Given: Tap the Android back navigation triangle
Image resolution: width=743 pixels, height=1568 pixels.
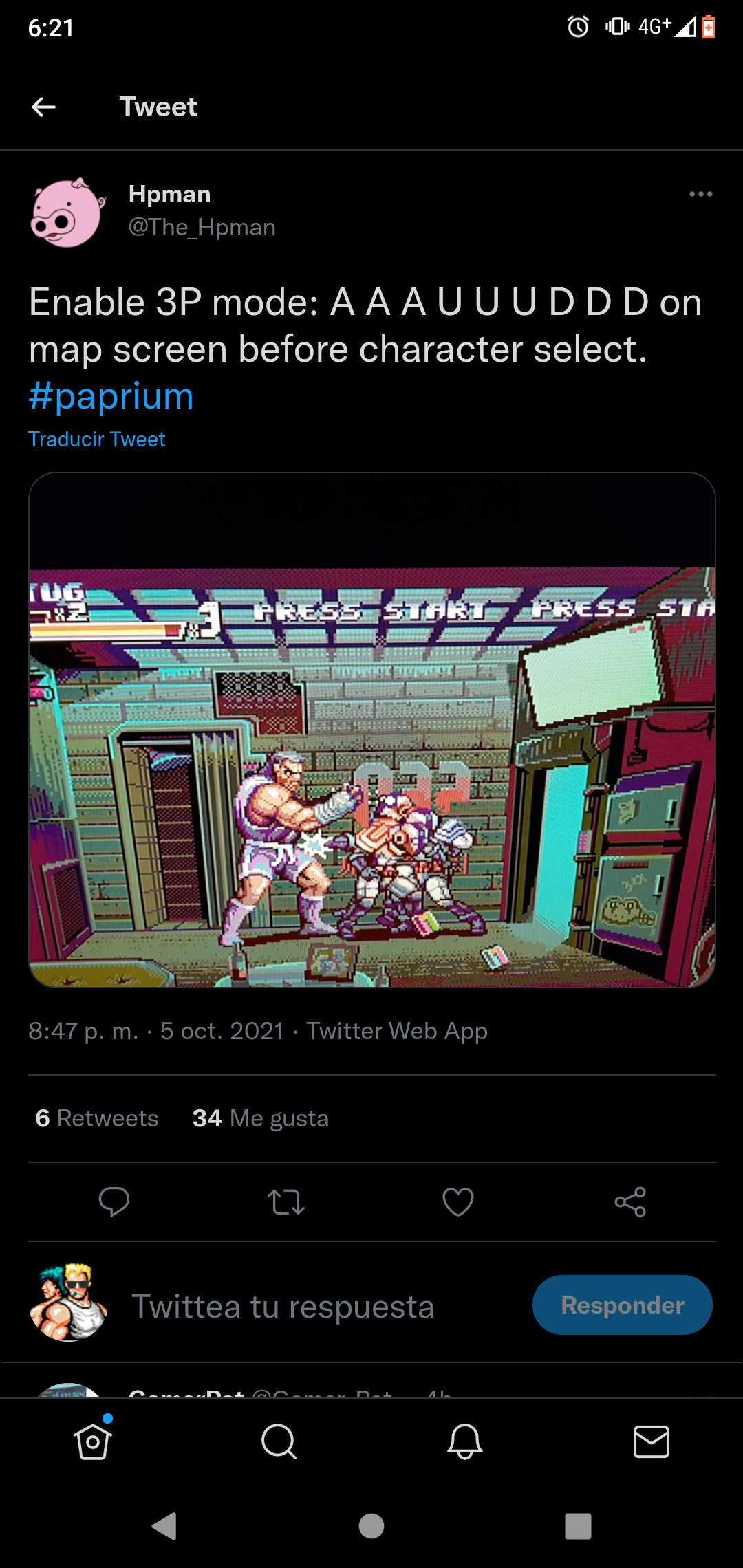Looking at the screenshot, I should 164,1526.
